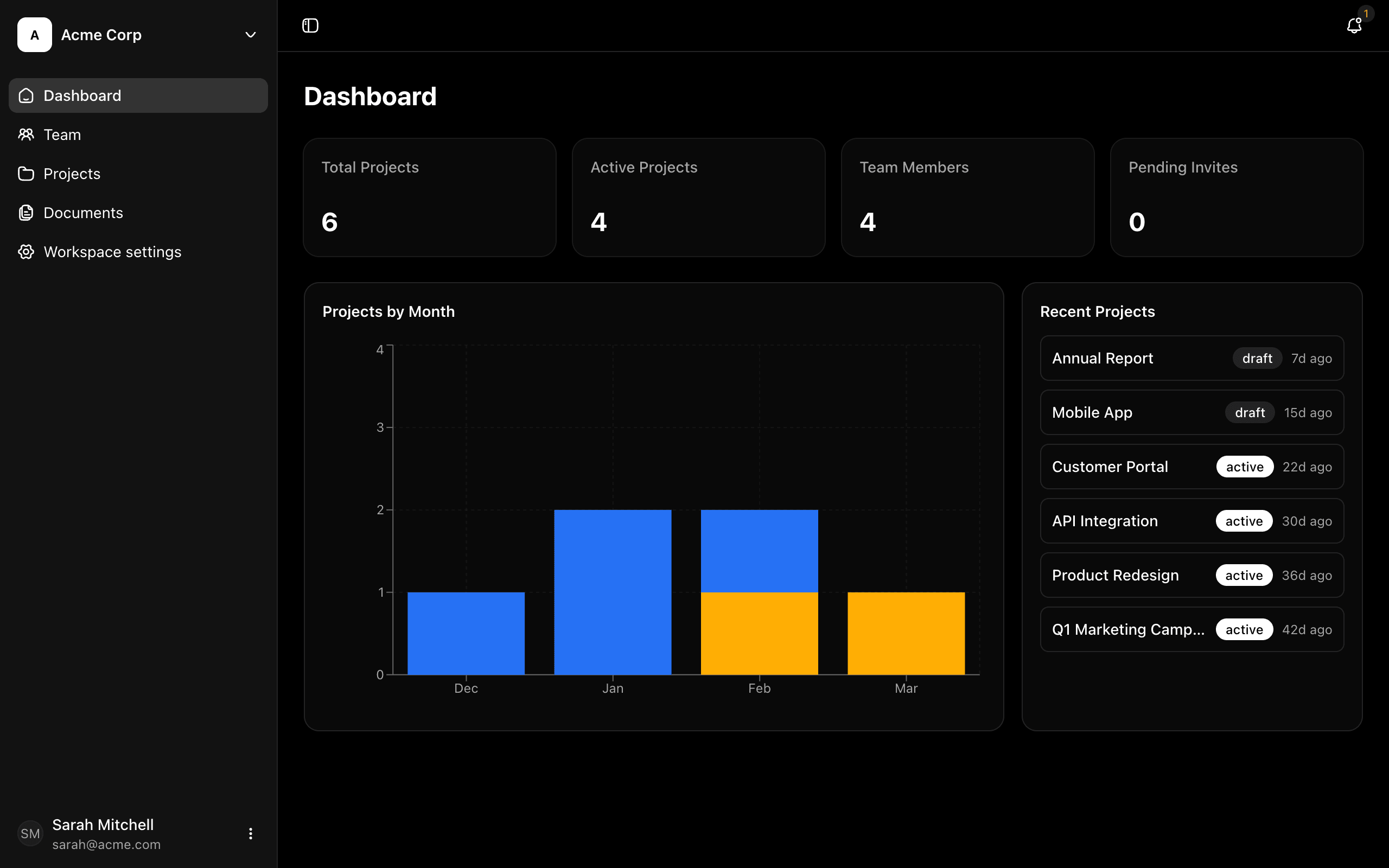Open the Acme Corp workspace switcher chevron
The height and width of the screenshot is (868, 1389).
tap(250, 35)
